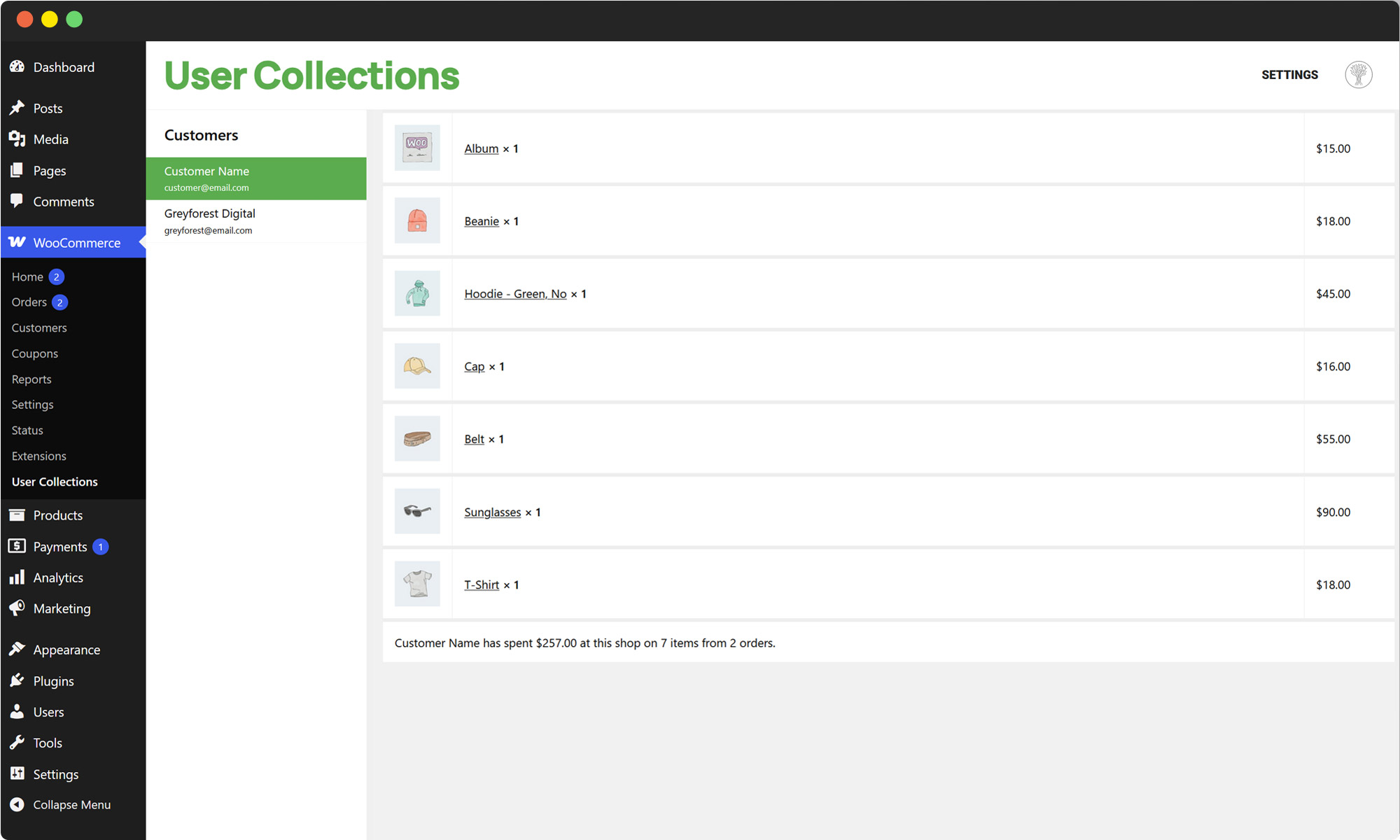This screenshot has height=840, width=1400.
Task: Open the Media library icon
Action: [17, 139]
